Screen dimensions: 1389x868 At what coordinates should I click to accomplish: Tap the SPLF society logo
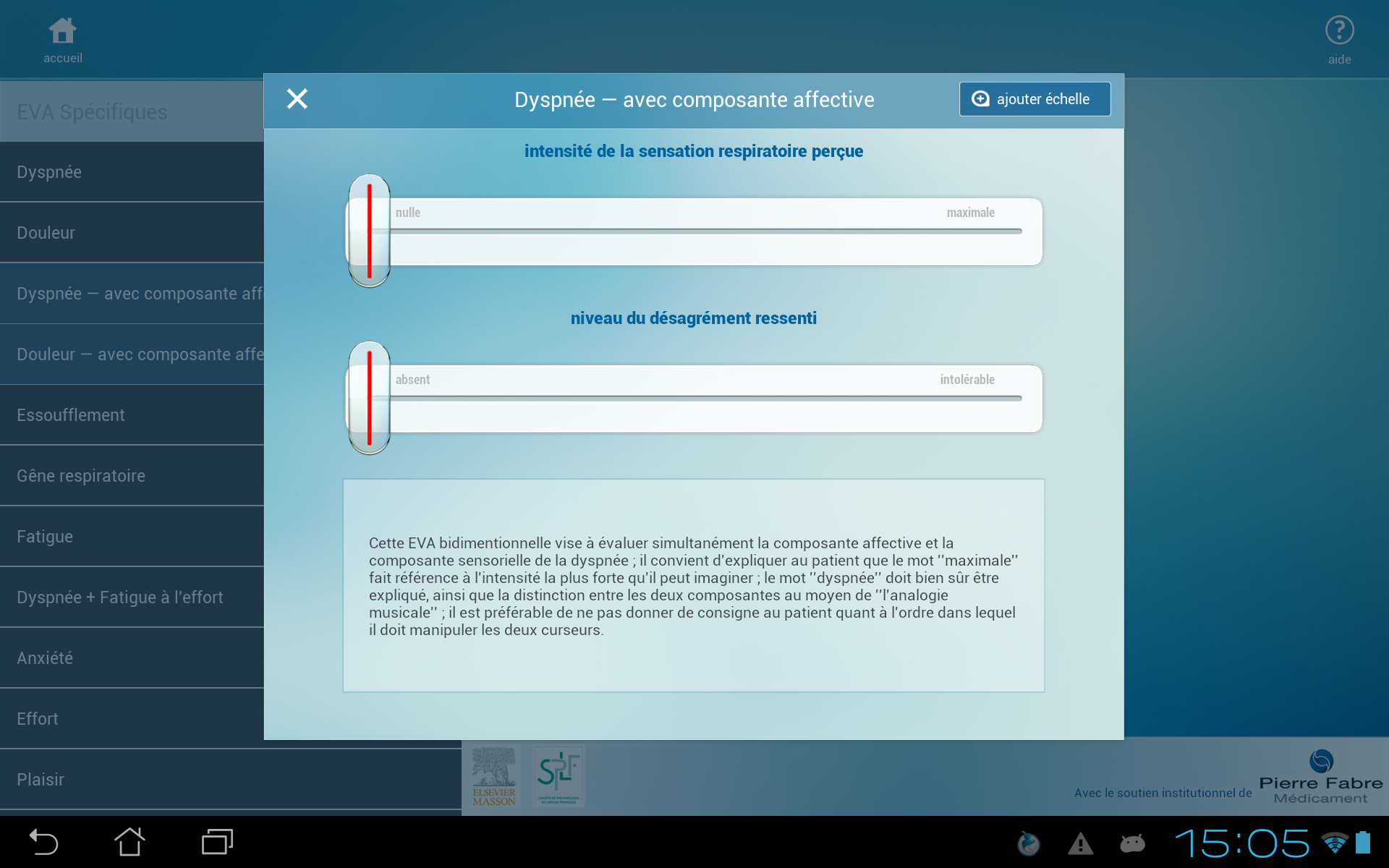[x=558, y=776]
